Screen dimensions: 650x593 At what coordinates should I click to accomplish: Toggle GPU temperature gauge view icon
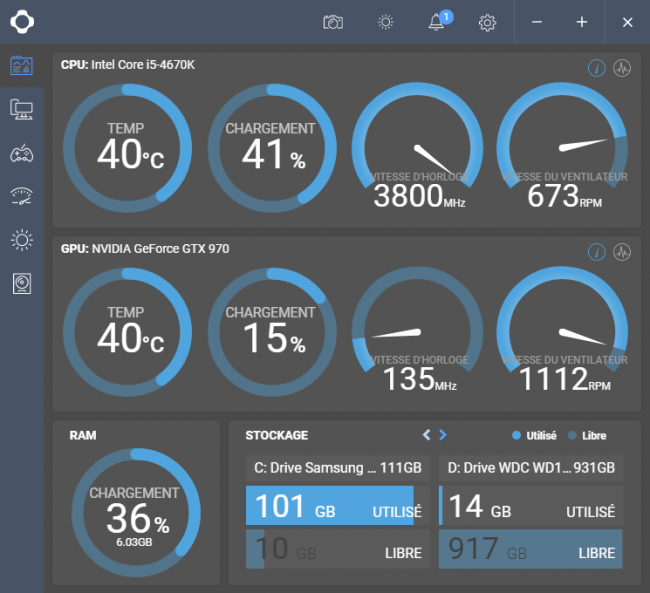point(597,252)
